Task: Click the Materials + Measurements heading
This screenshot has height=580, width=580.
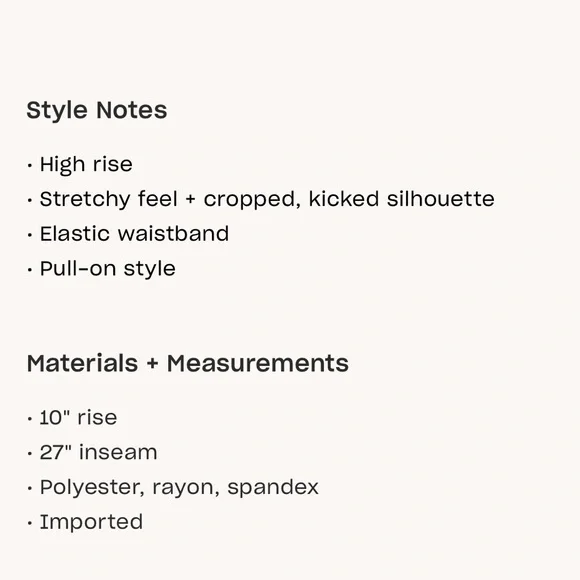Action: [x=188, y=363]
